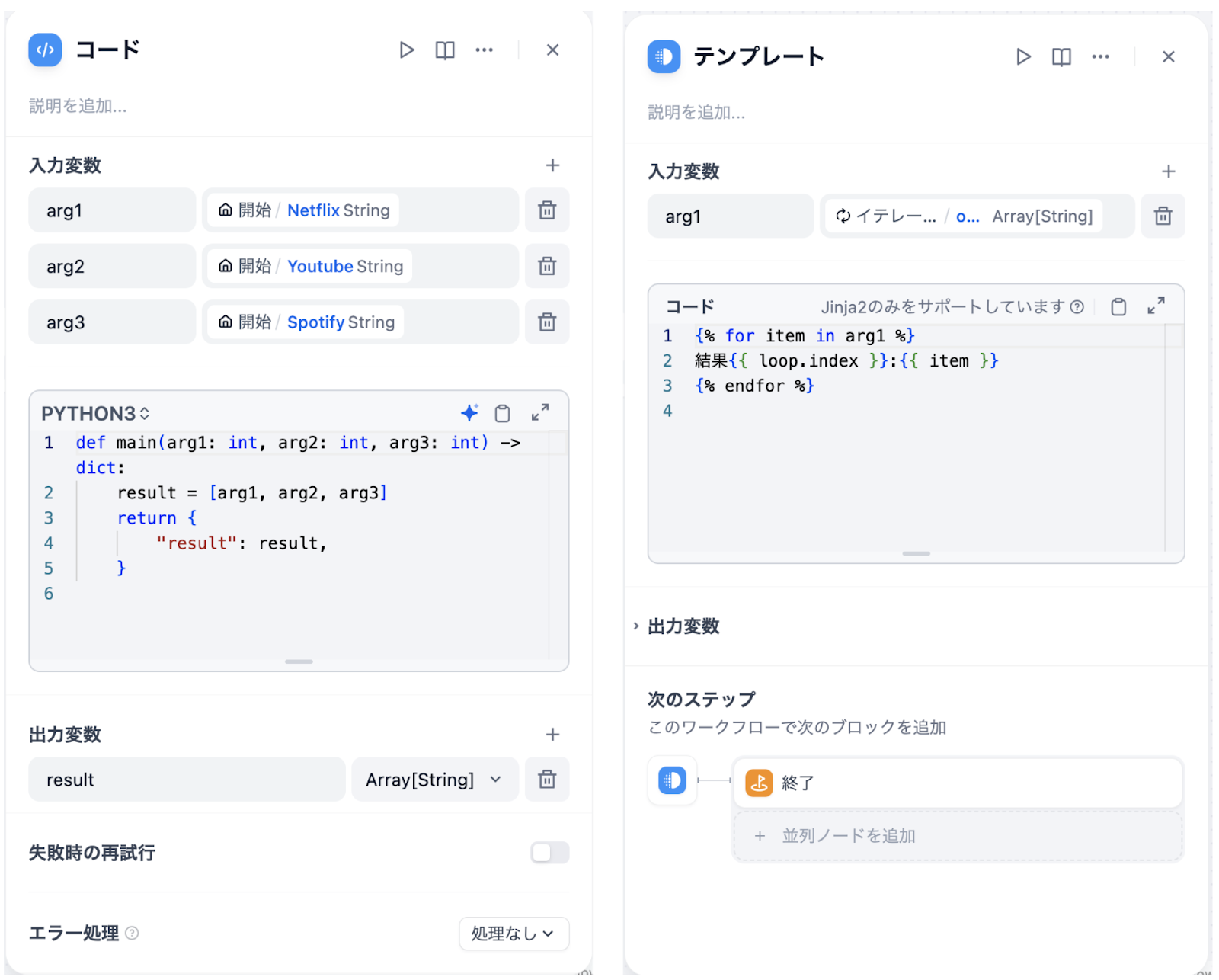Run the コード node with play icon

[x=406, y=50]
